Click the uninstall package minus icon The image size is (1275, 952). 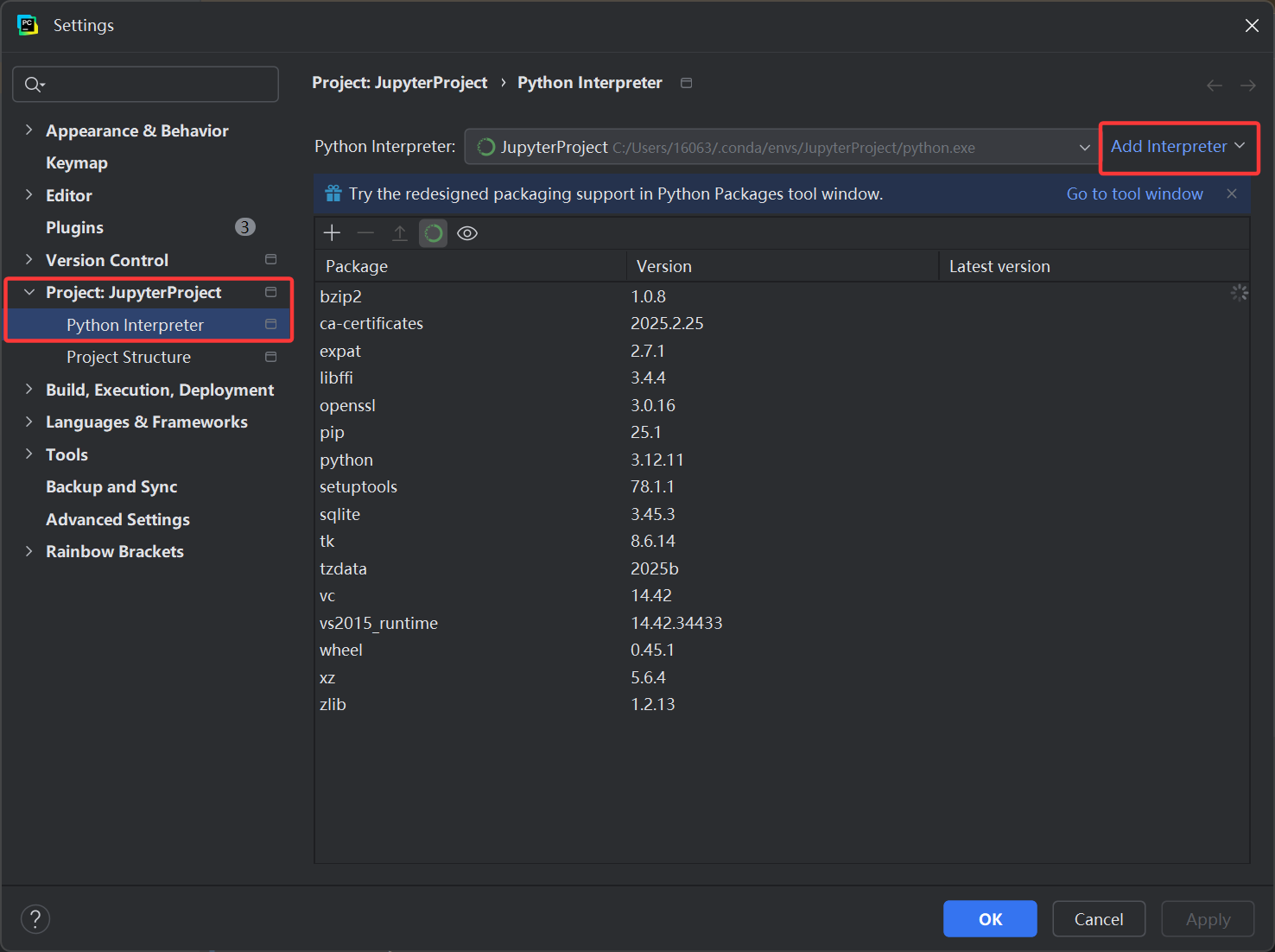(x=365, y=233)
